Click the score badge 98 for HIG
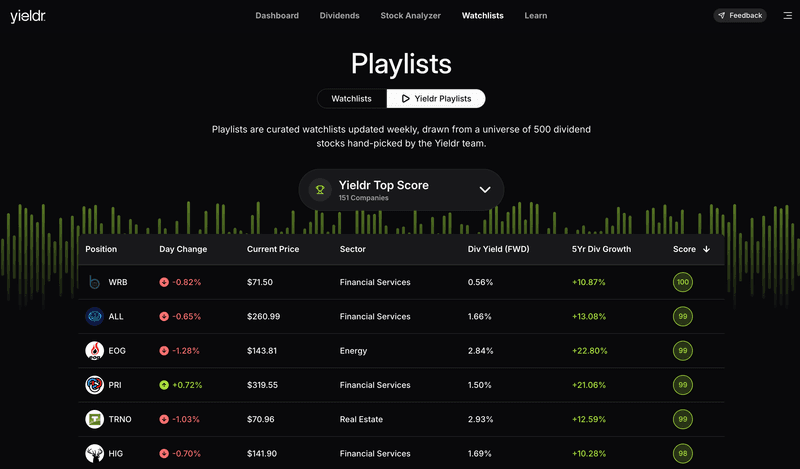Image resolution: width=800 pixels, height=469 pixels. pyautogui.click(x=683, y=453)
